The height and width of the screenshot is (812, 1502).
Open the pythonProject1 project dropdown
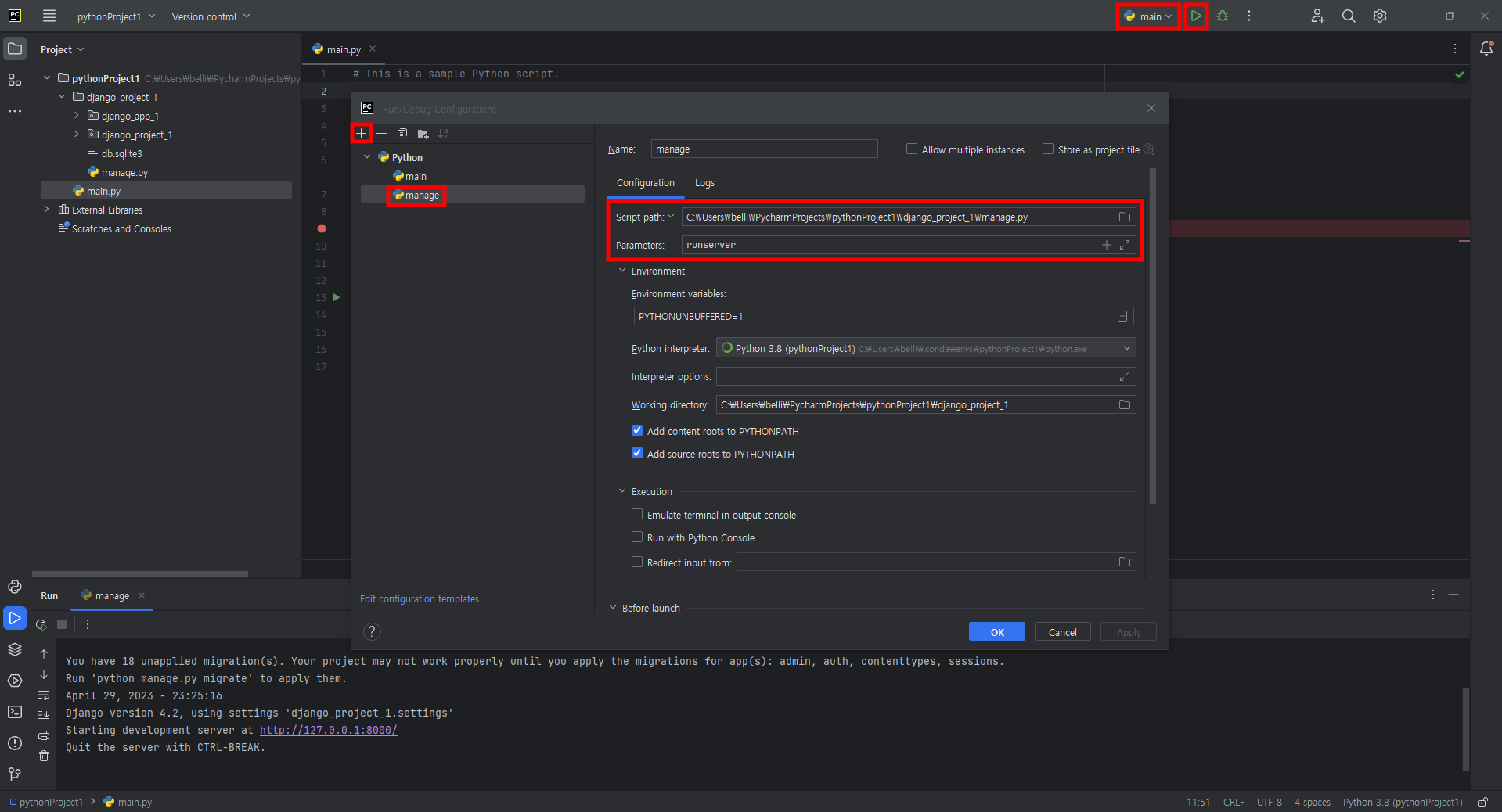pos(116,16)
